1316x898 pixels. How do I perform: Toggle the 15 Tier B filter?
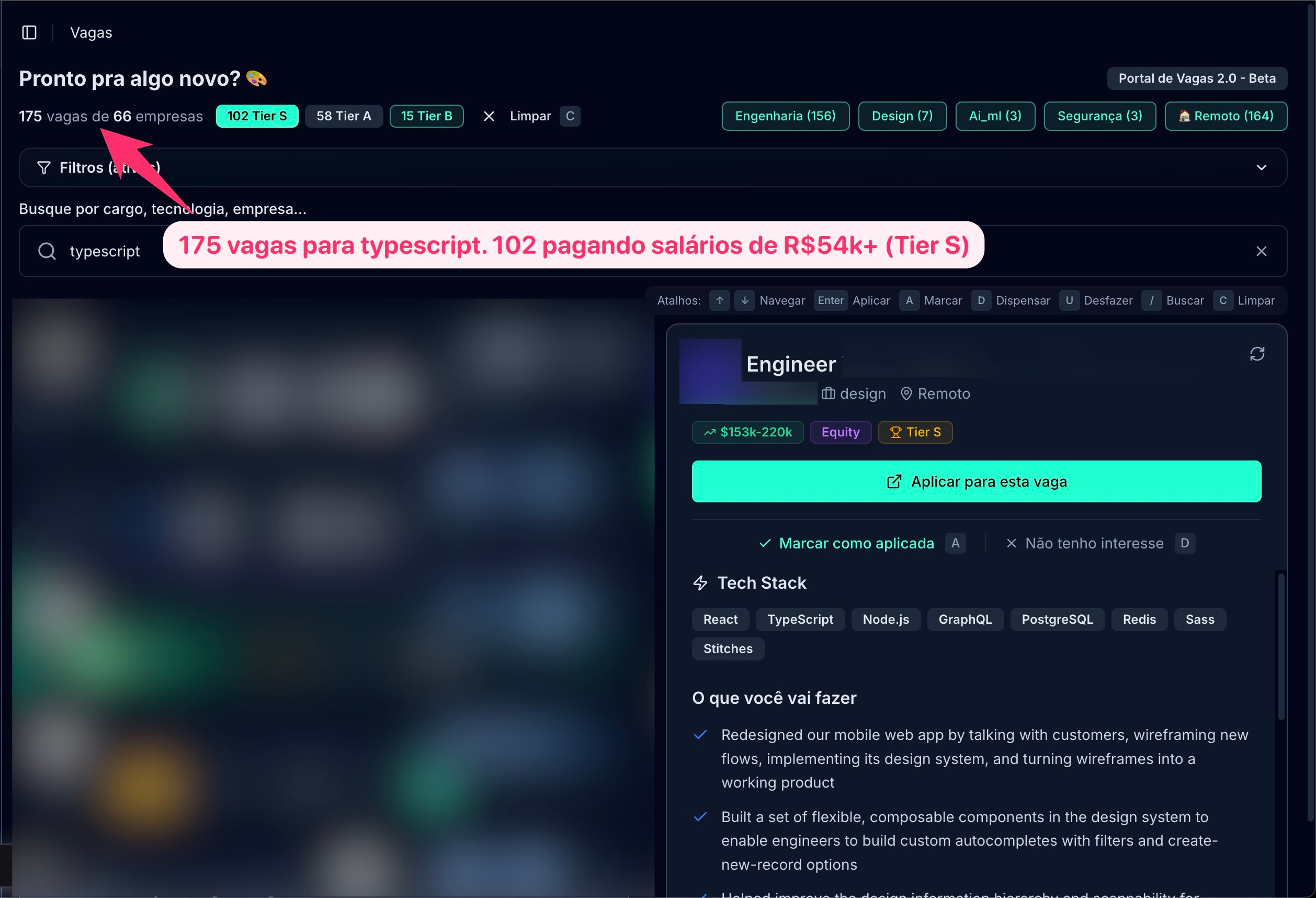point(426,116)
